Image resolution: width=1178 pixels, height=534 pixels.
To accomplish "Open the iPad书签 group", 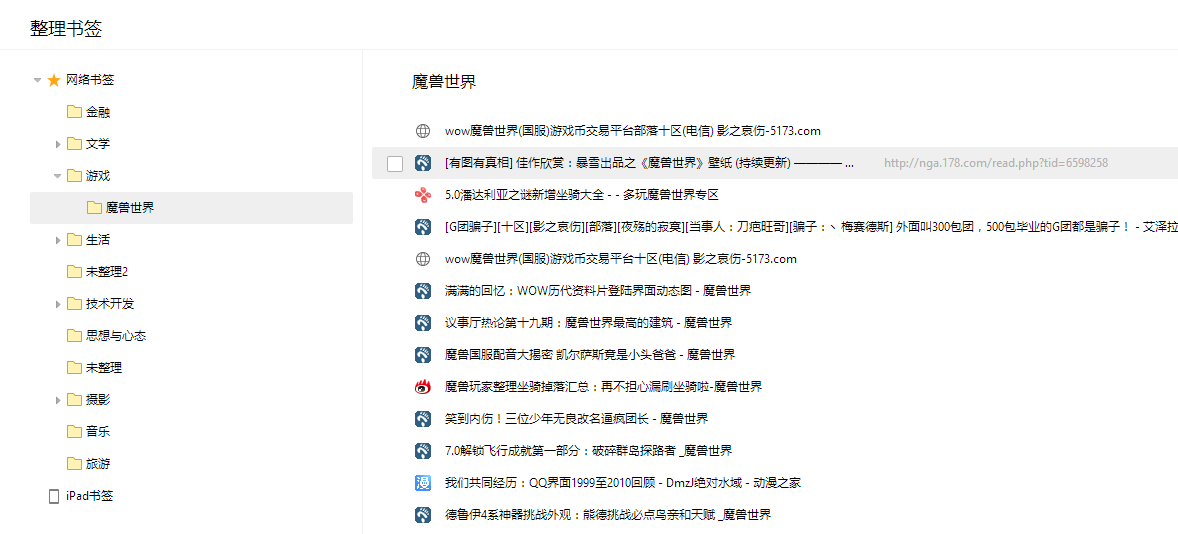I will tap(89, 496).
